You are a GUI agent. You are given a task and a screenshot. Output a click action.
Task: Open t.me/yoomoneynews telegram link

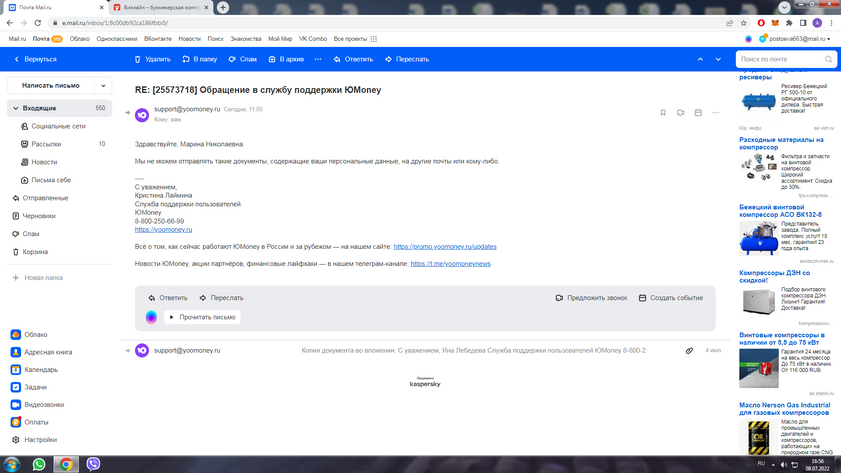[451, 264]
